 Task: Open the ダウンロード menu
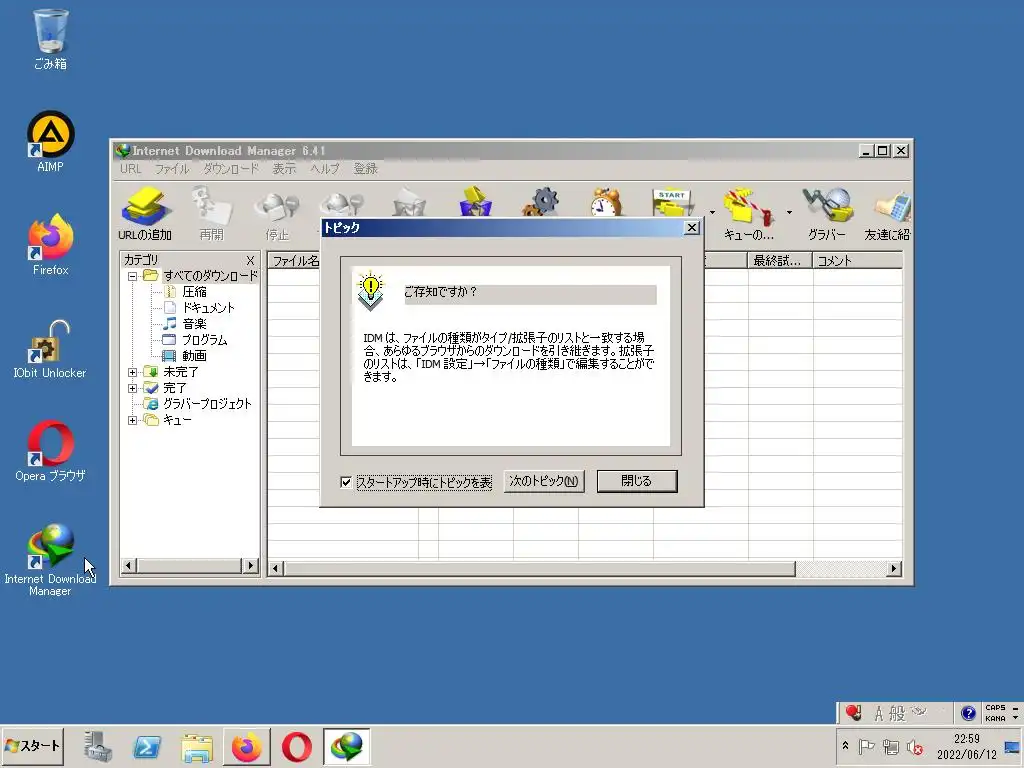tap(231, 168)
